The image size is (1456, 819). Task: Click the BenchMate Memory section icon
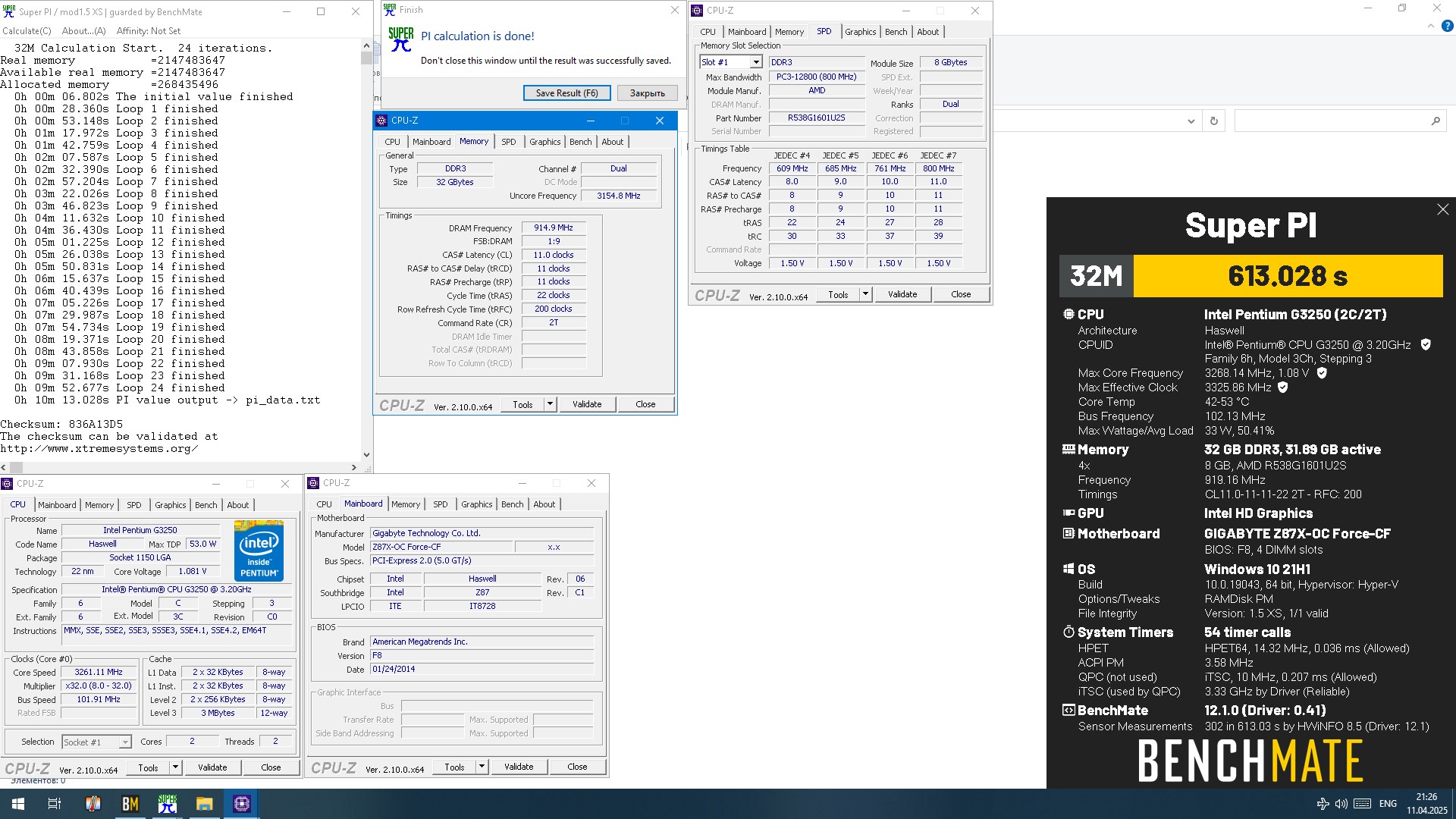1068,449
